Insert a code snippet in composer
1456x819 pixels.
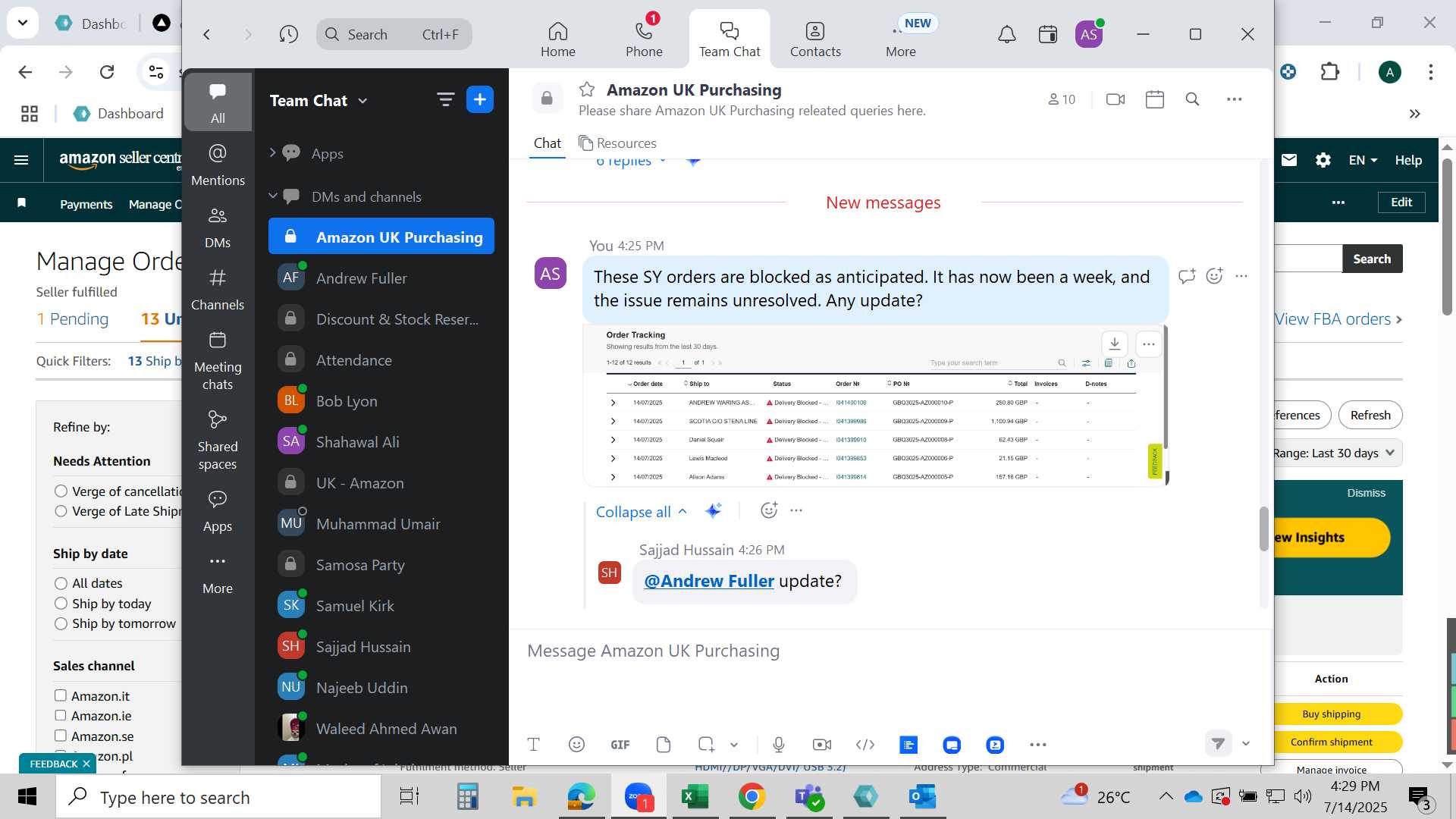865,745
